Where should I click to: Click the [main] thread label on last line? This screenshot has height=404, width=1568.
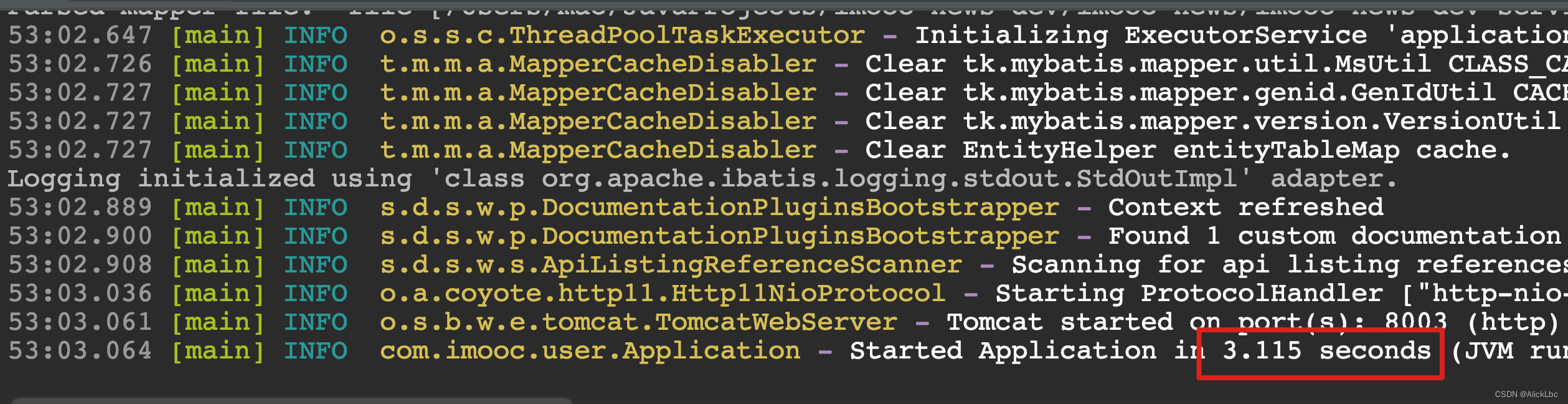coord(218,351)
